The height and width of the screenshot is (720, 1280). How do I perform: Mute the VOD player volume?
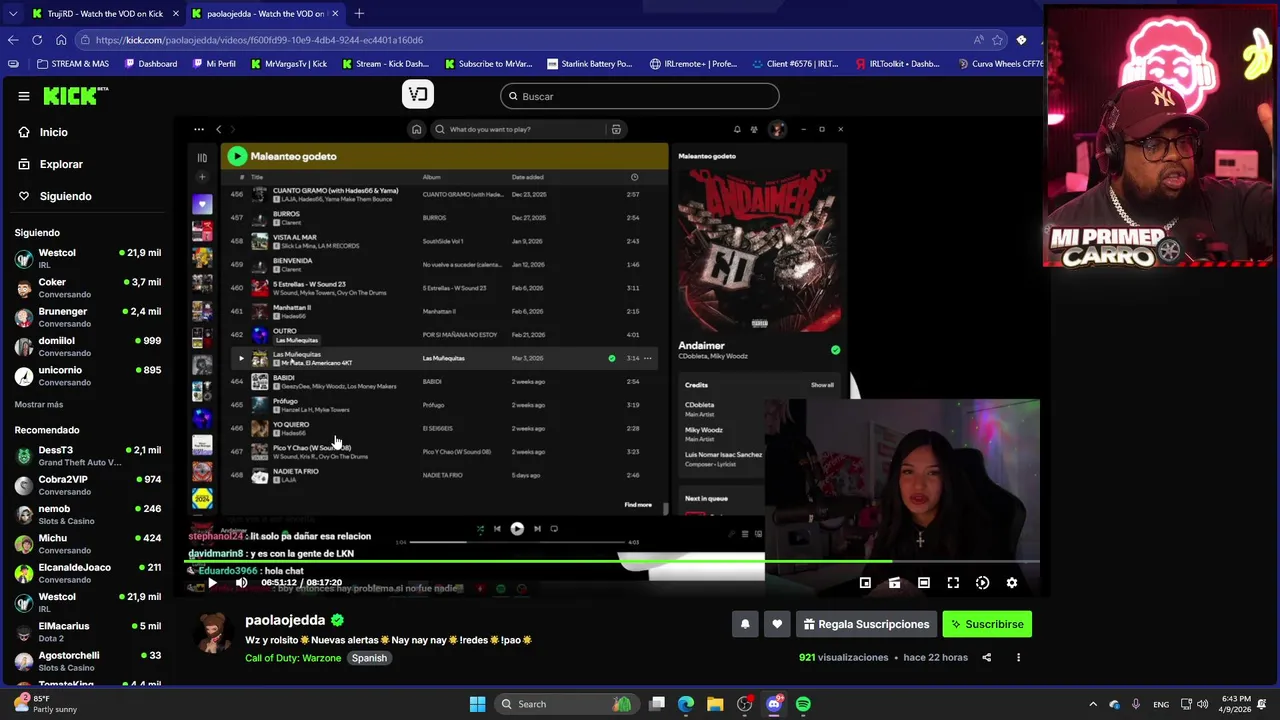point(241,582)
